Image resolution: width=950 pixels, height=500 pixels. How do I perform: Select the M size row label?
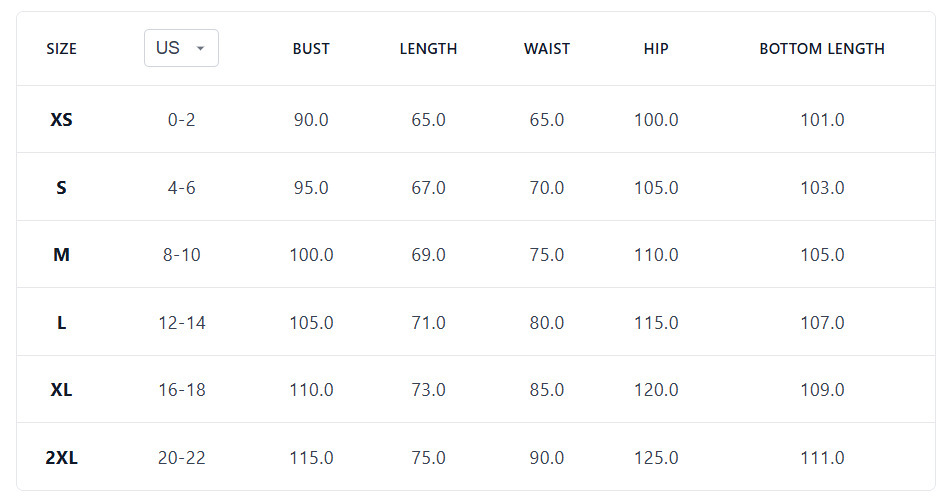61,255
